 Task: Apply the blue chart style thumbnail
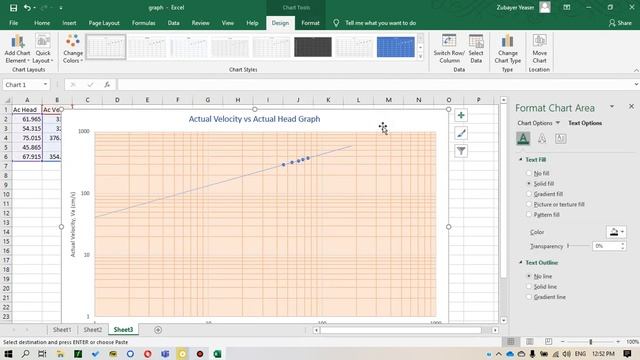[x=396, y=47]
